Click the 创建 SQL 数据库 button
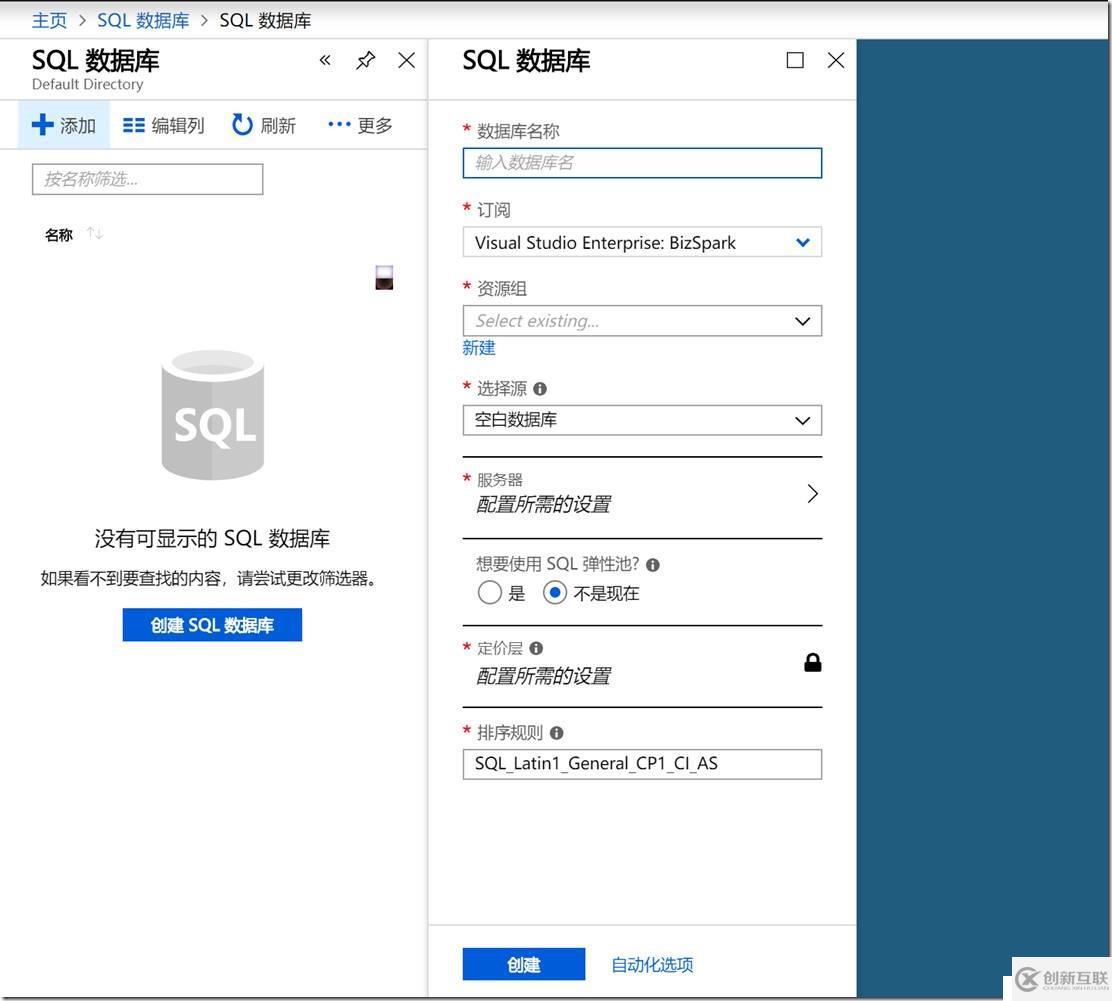This screenshot has height=1001, width=1112. pos(211,624)
